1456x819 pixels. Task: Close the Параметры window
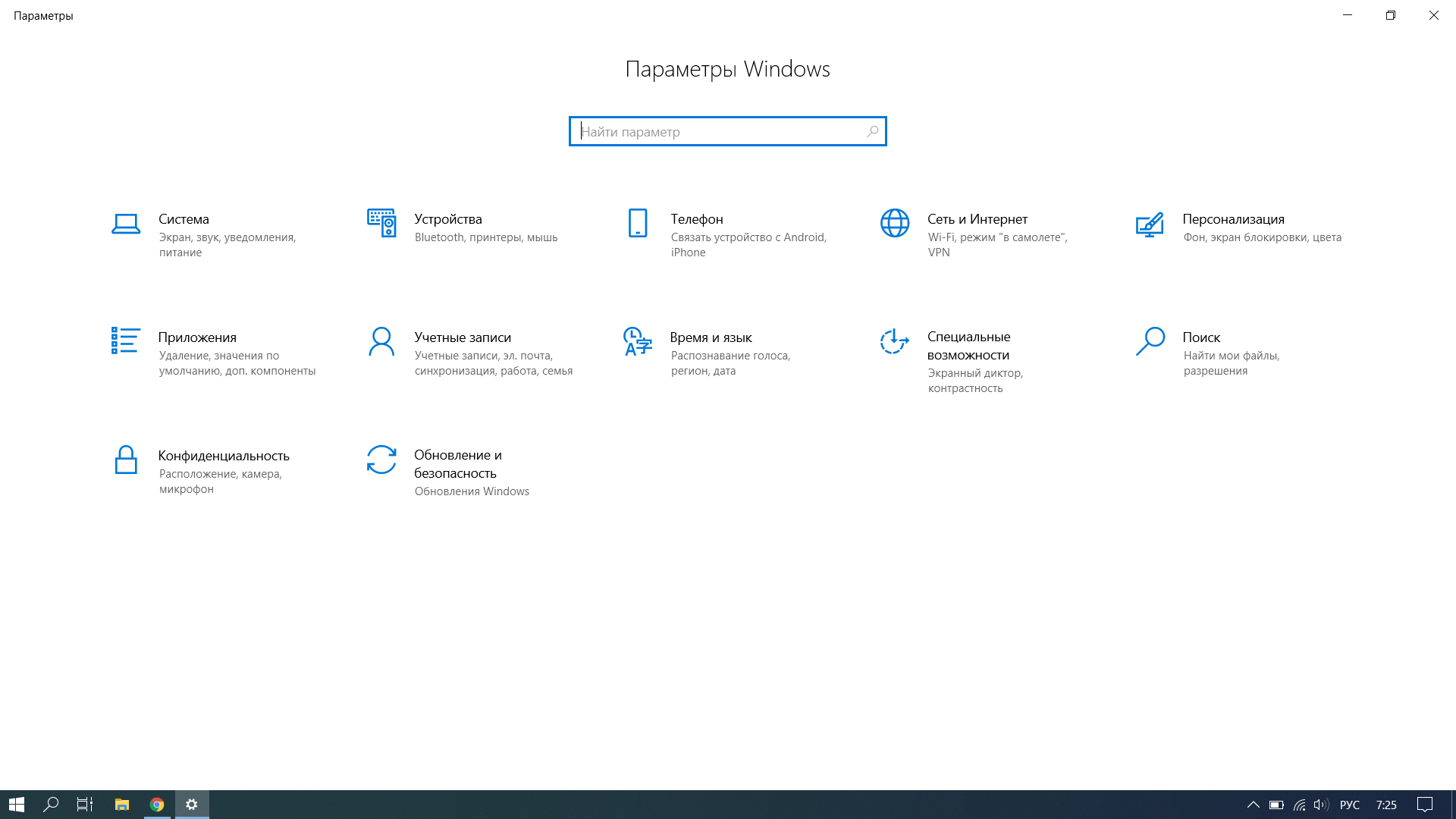pyautogui.click(x=1434, y=15)
